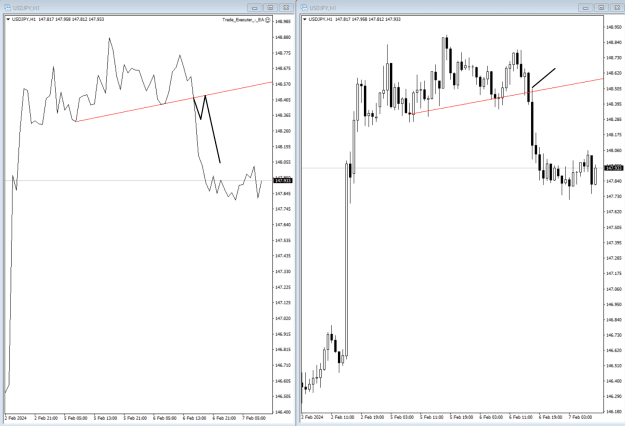The image size is (625, 426).
Task: Click the Trade_Executer EA smiley face icon
Action: tap(268, 20)
